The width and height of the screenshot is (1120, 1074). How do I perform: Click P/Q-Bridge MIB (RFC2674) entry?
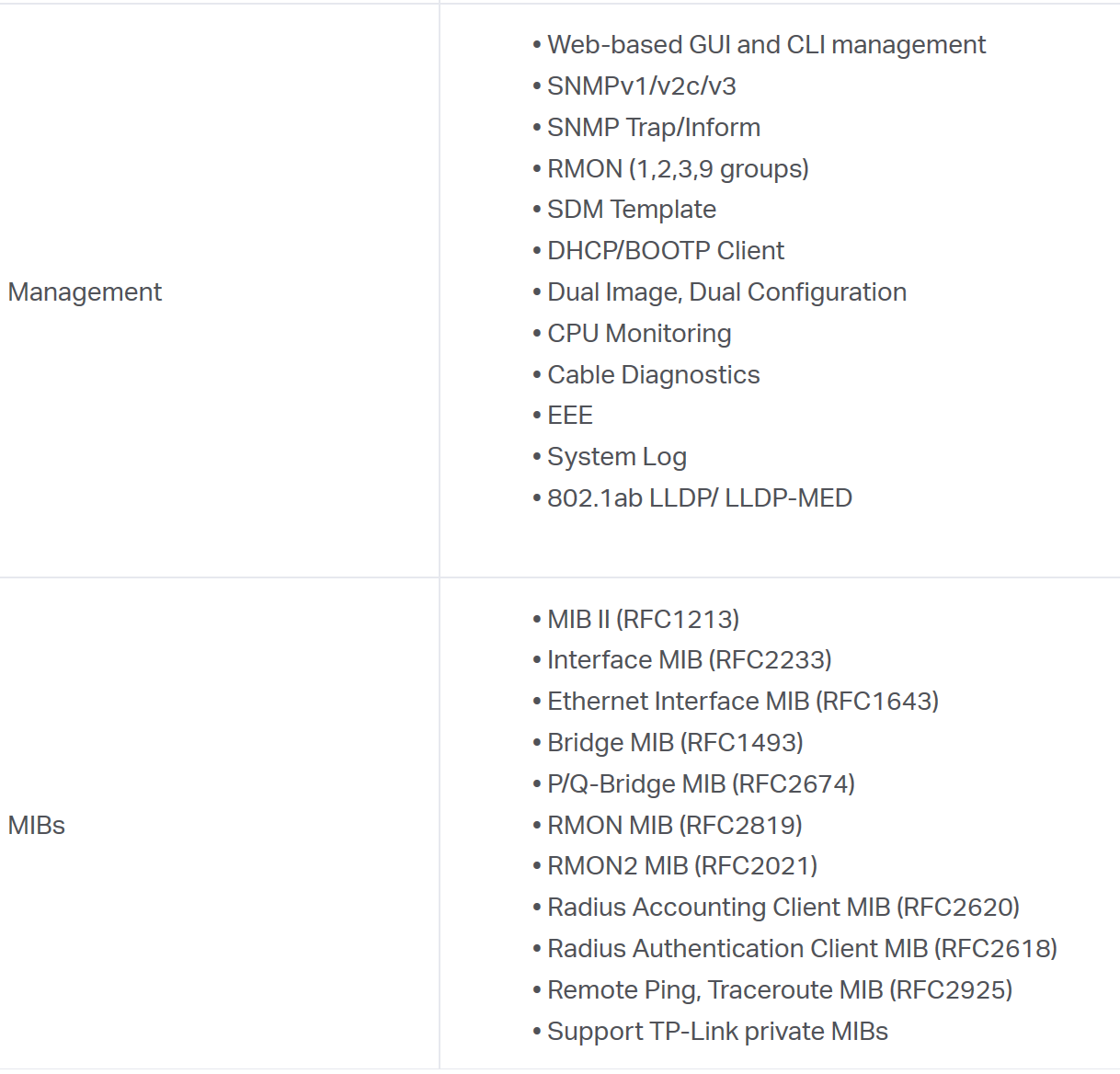pos(701,784)
